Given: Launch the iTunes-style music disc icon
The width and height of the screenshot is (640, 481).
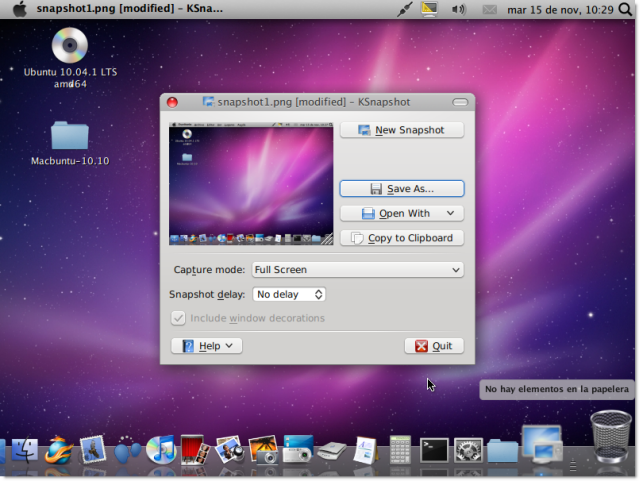Looking at the screenshot, I should coord(161,450).
